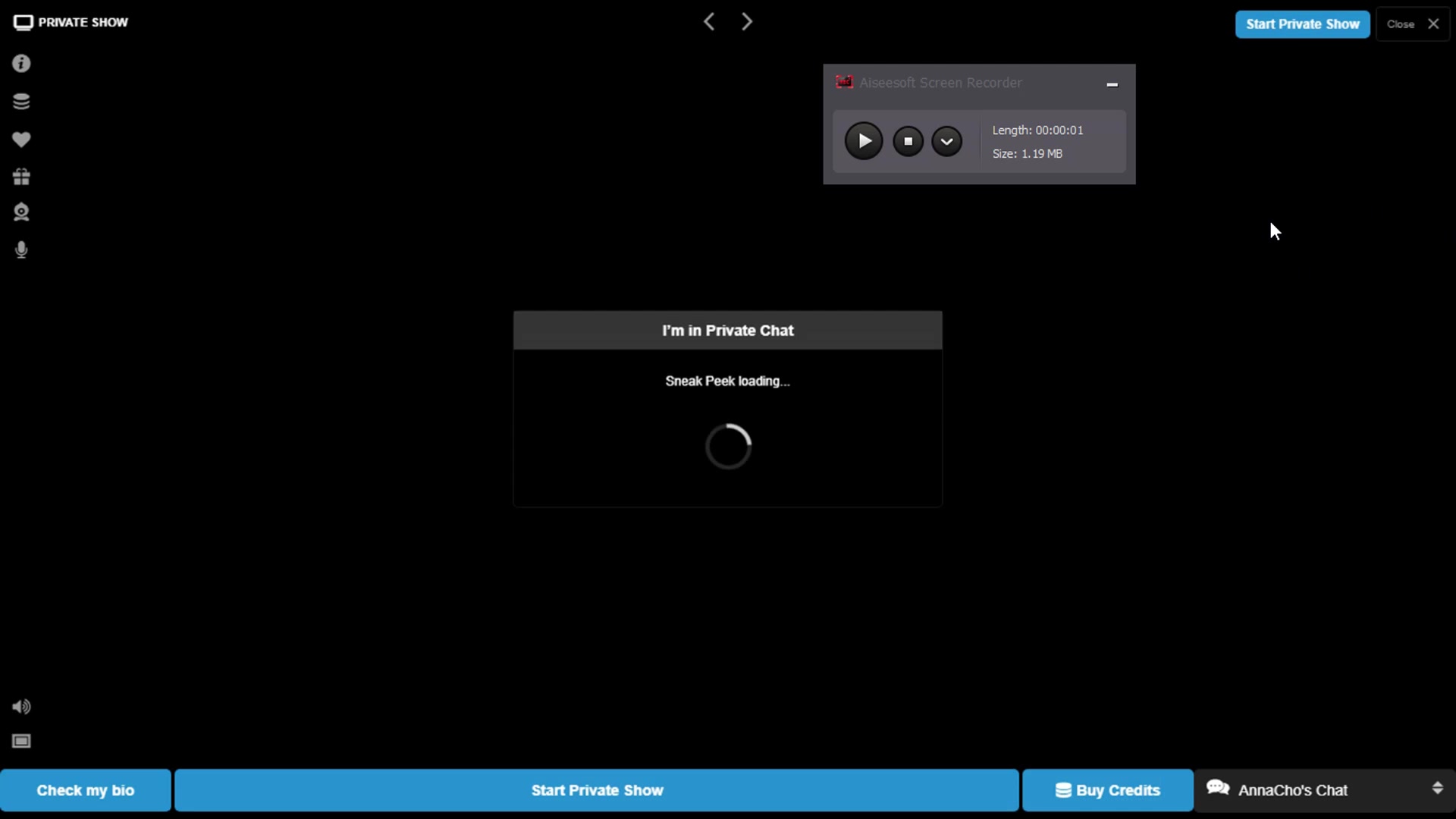Minimize the Aiseesoft Screen Recorder panel
Screen dimensions: 1456x819
pos(1112,84)
